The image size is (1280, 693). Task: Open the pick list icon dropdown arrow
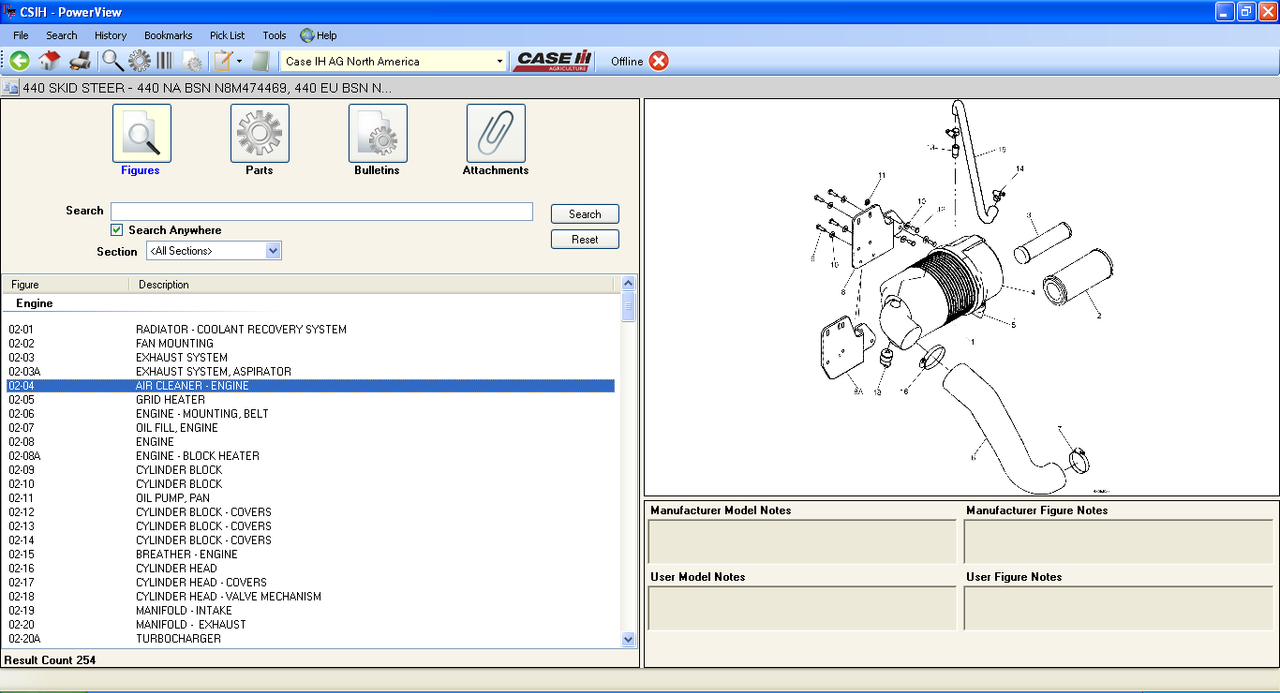239,61
